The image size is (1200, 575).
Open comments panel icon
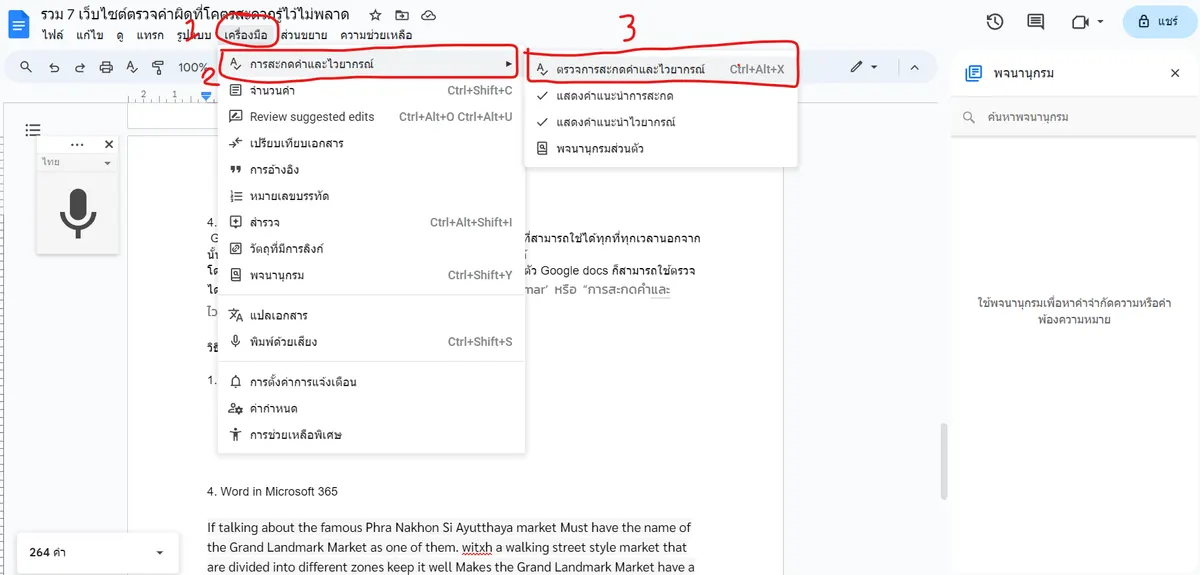click(1035, 22)
